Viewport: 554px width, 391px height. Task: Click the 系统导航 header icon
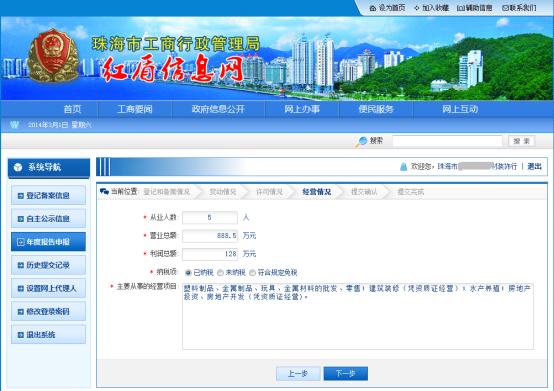[18, 167]
